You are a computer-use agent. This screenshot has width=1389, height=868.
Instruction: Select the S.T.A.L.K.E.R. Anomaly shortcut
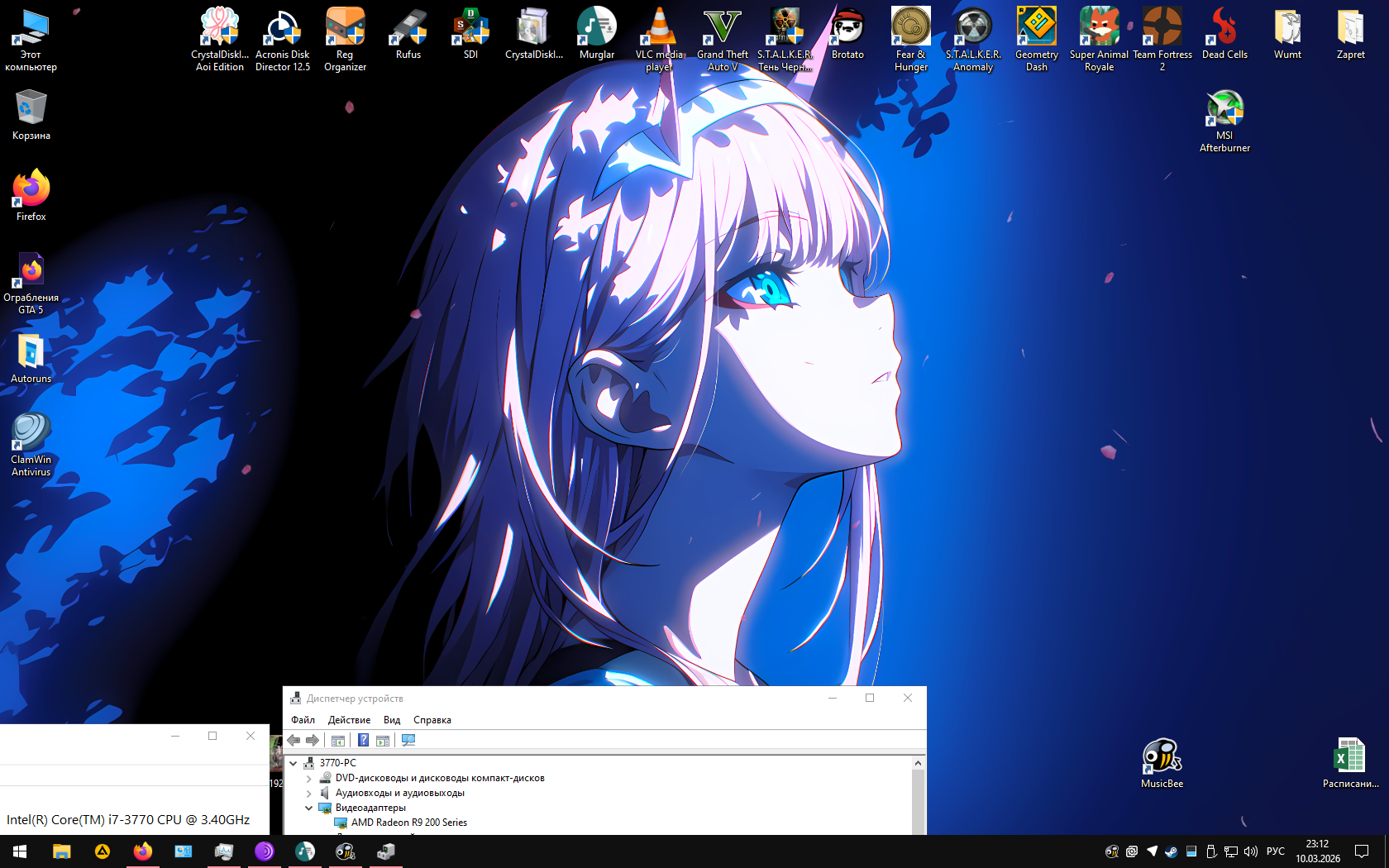(x=973, y=40)
